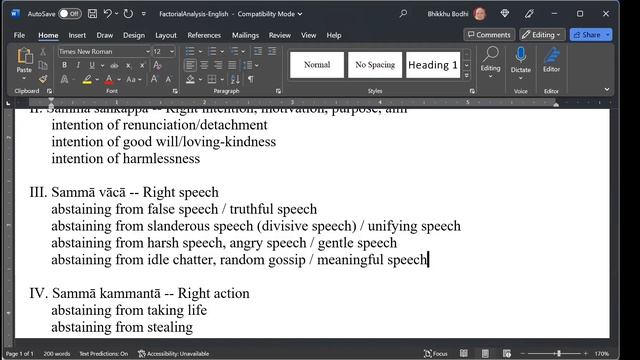Open the Font dialog launcher
The height and width of the screenshot is (360, 640).
point(175,91)
